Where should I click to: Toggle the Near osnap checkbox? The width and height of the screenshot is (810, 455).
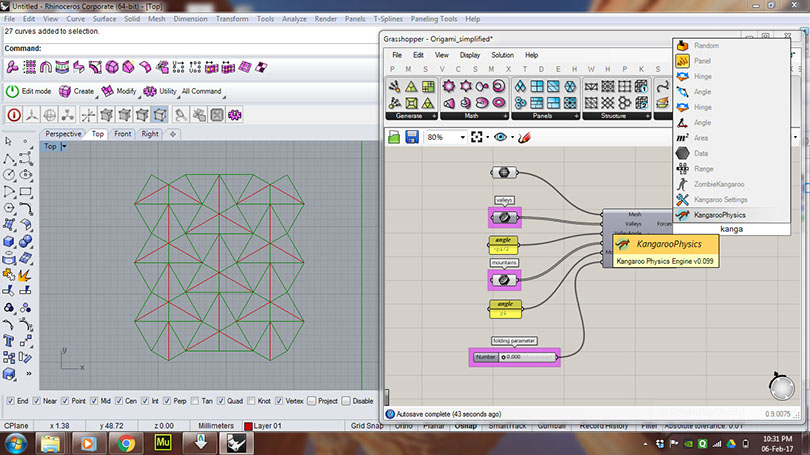pyautogui.click(x=36, y=401)
